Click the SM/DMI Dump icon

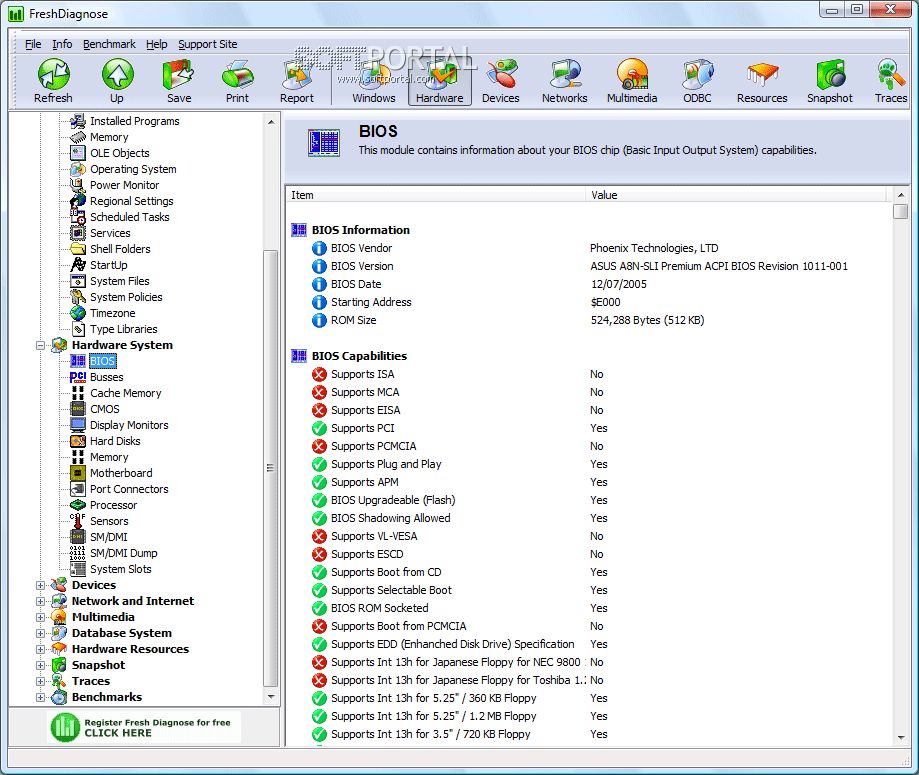tap(78, 553)
